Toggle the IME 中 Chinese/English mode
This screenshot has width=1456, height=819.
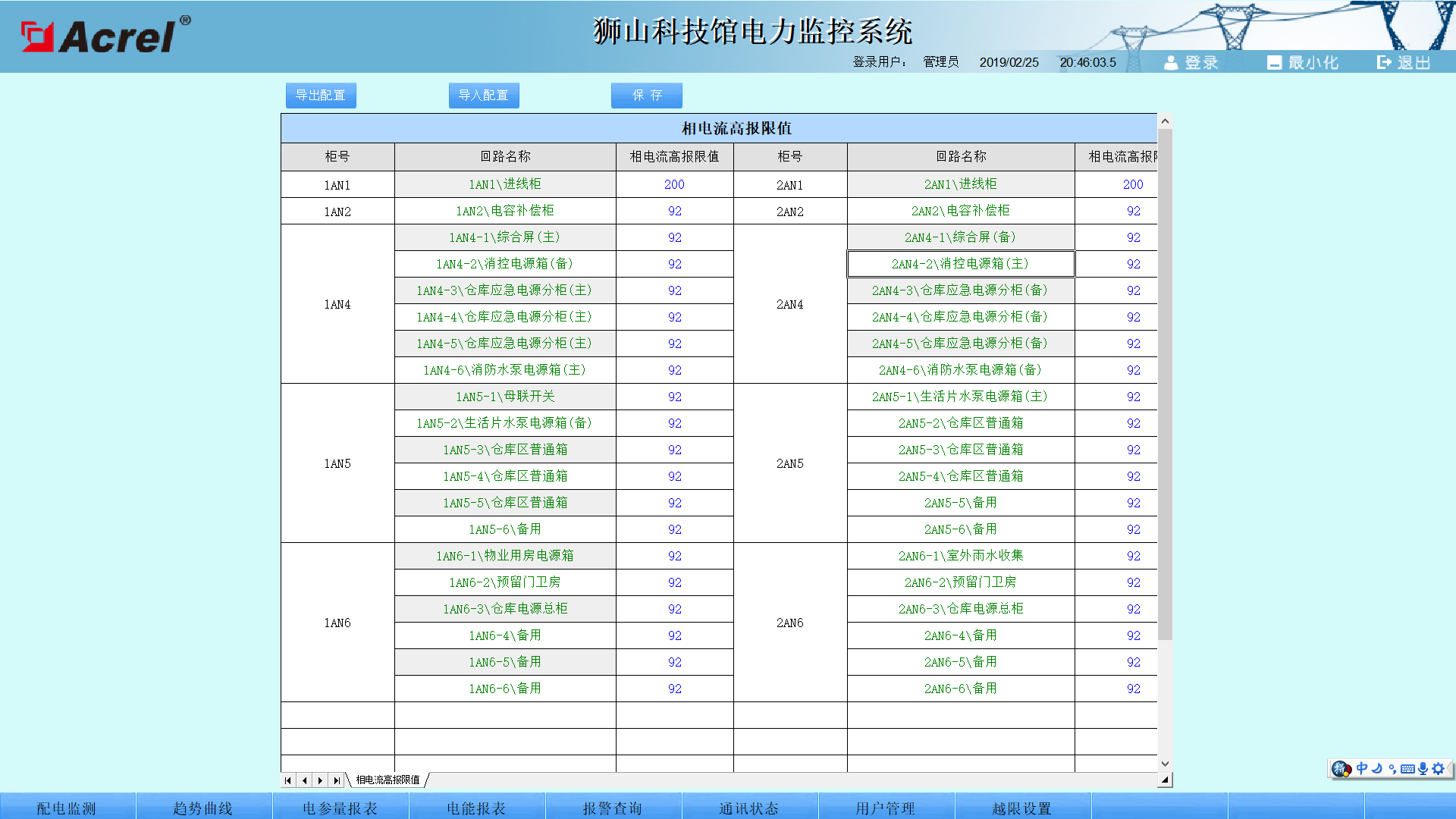tap(1362, 768)
